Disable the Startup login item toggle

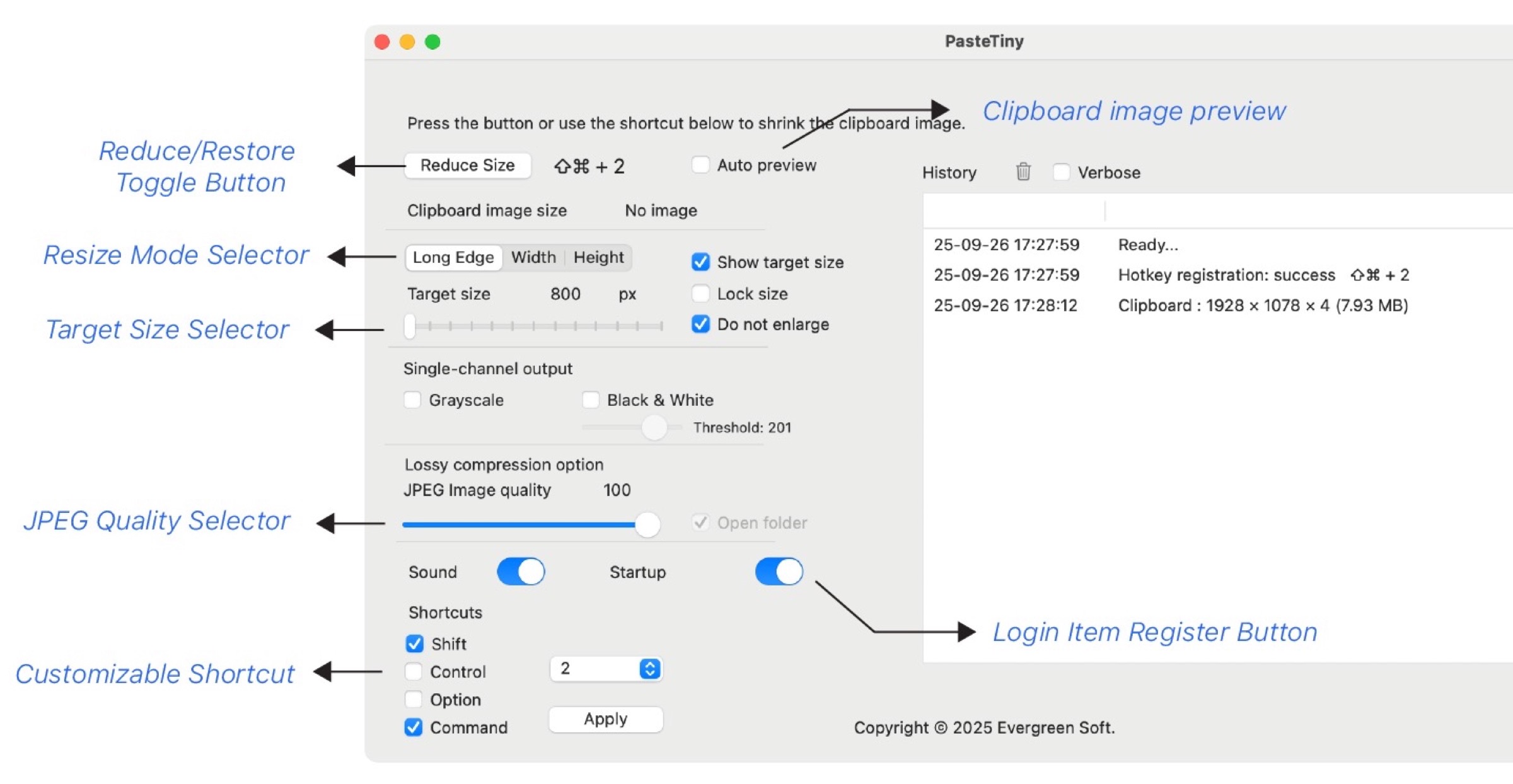(x=779, y=572)
